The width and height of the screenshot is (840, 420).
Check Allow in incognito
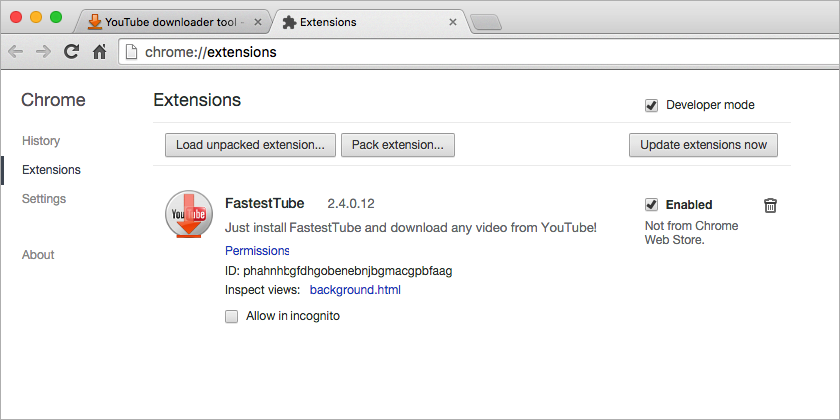231,317
